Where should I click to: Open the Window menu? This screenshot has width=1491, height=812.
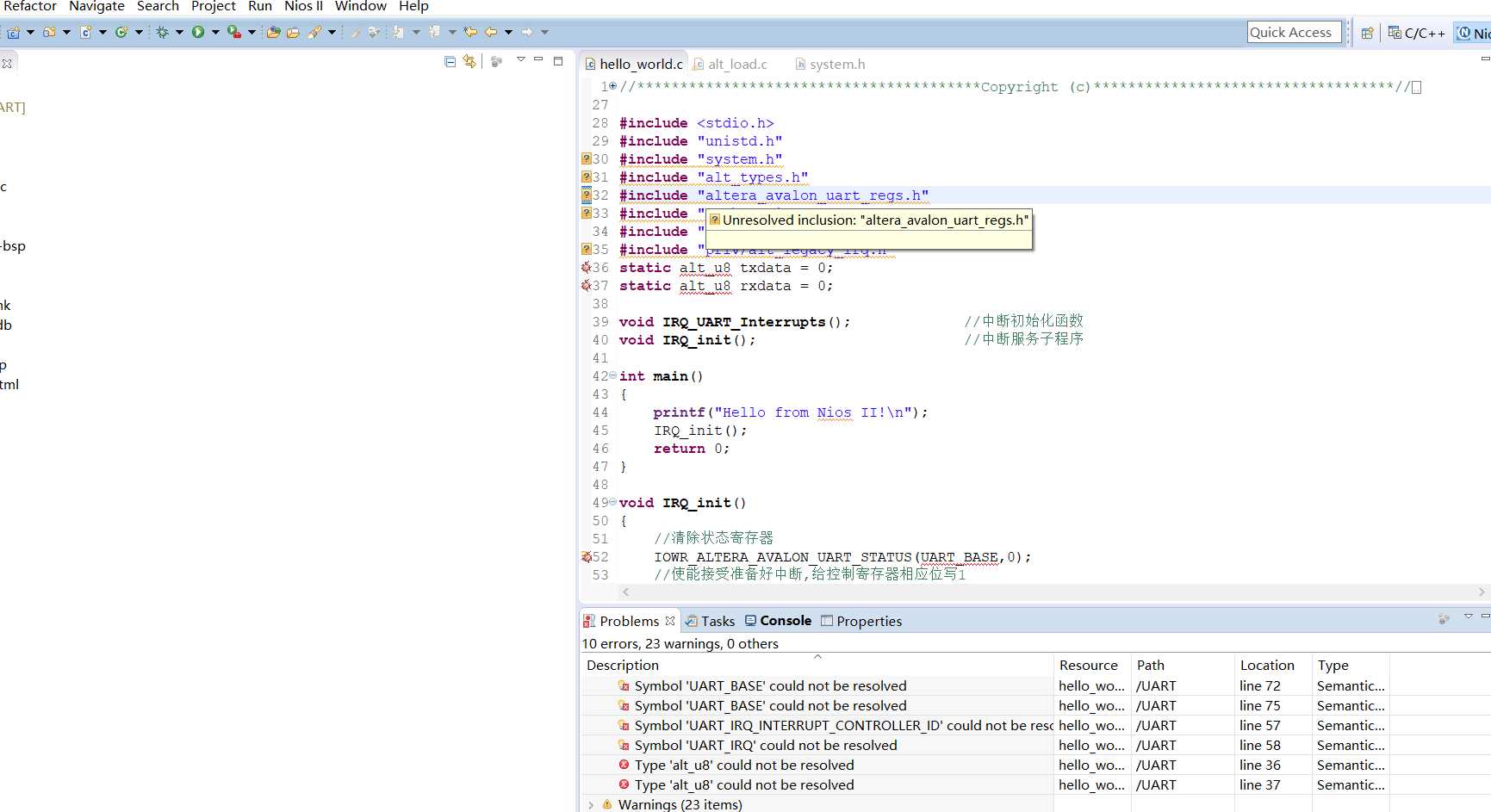coord(360,7)
